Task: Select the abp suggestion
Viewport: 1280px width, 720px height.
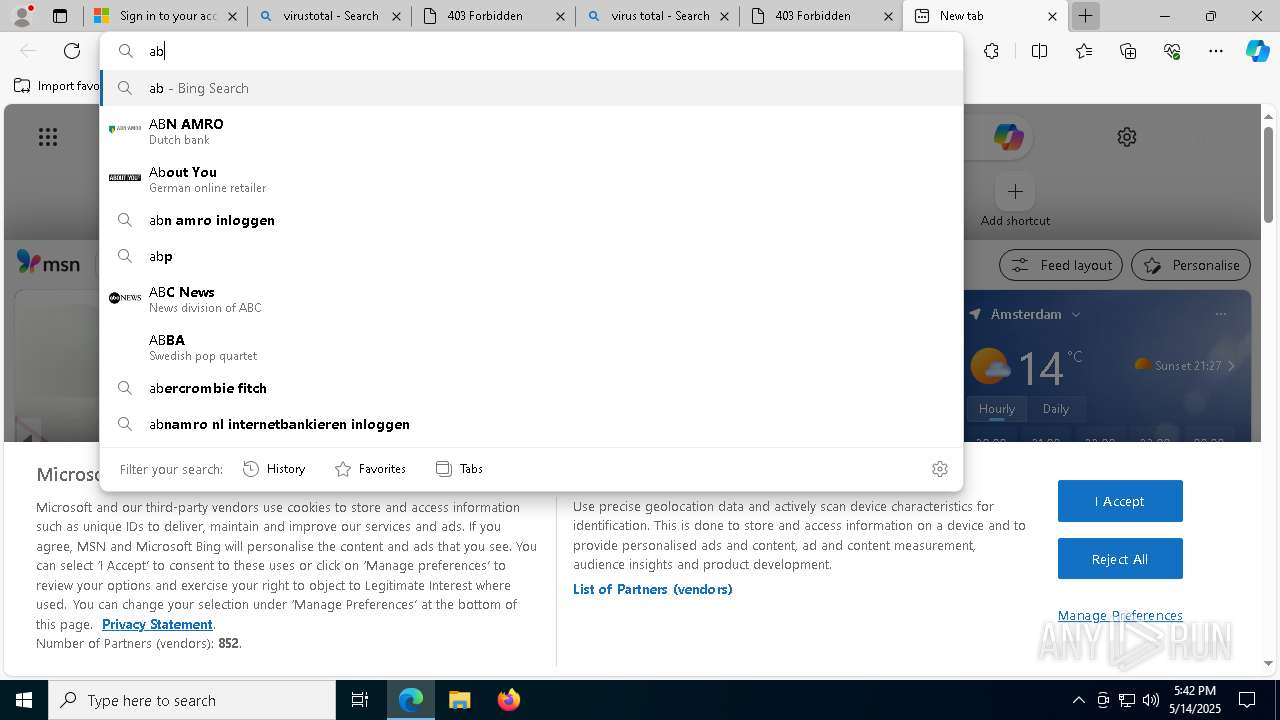Action: 531,256
